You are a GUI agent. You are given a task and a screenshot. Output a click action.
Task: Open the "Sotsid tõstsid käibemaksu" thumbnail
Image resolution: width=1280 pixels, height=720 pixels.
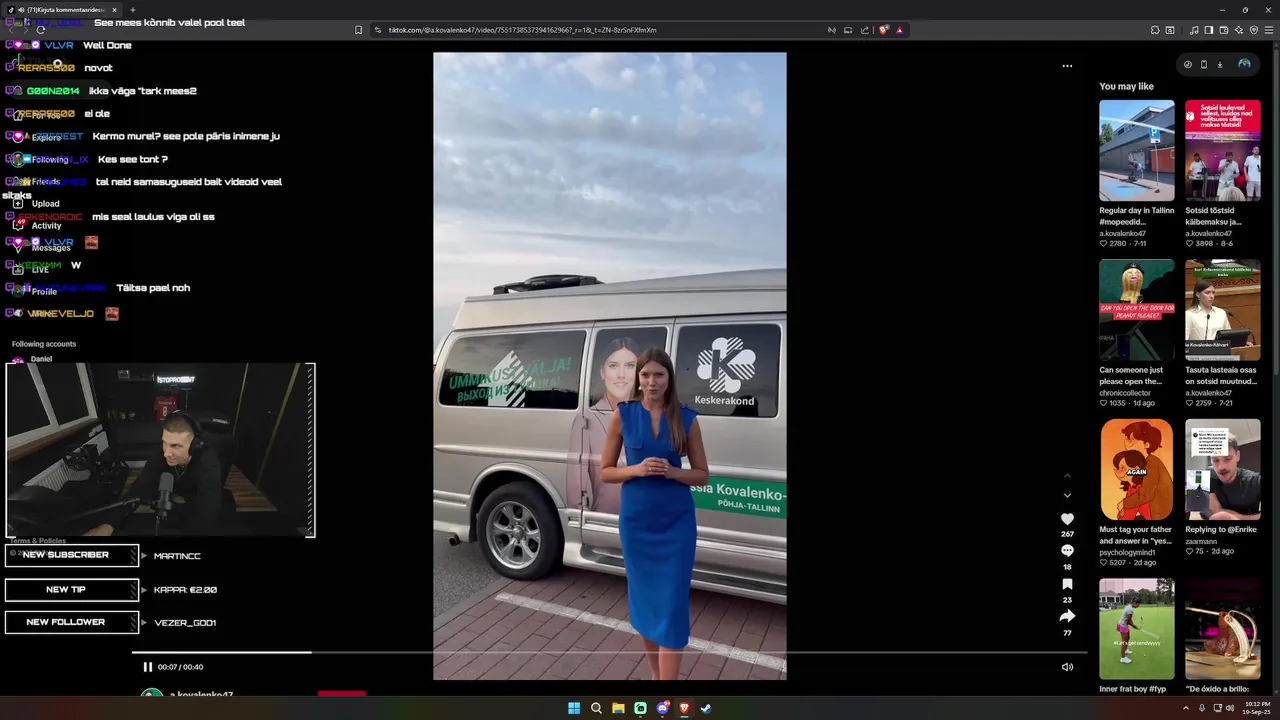coord(1223,151)
